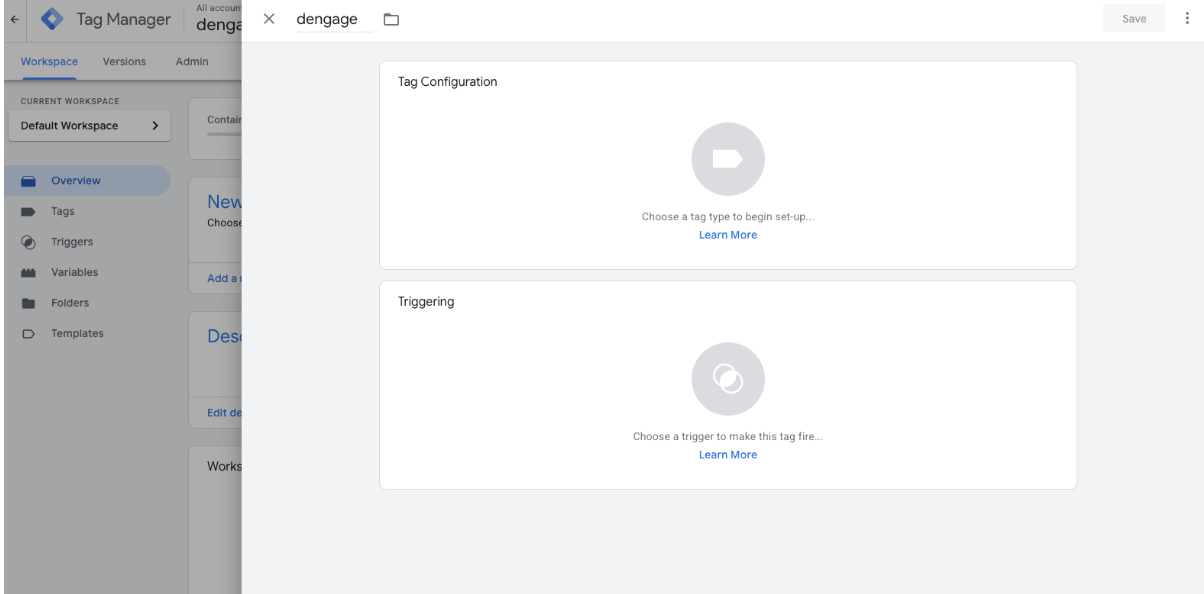
Task: Click the Tag Manager logo icon
Action: click(x=53, y=19)
